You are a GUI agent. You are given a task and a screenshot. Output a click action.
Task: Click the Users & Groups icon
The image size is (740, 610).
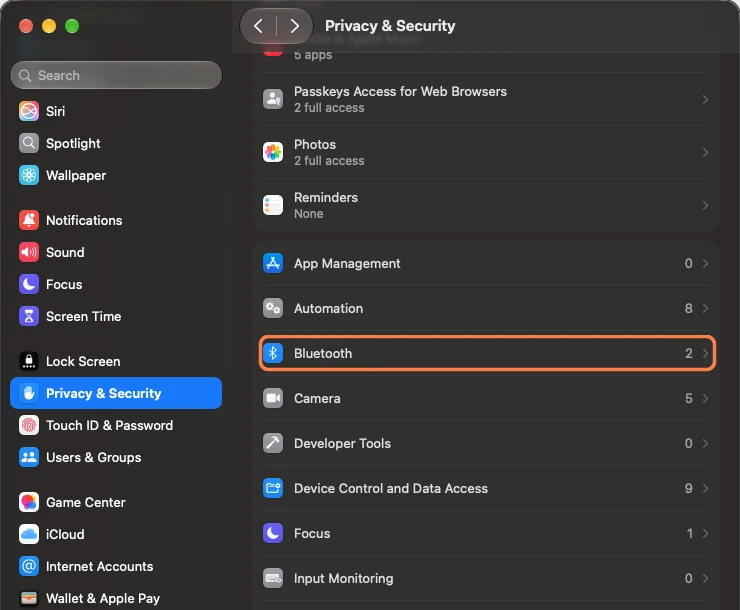pos(29,458)
